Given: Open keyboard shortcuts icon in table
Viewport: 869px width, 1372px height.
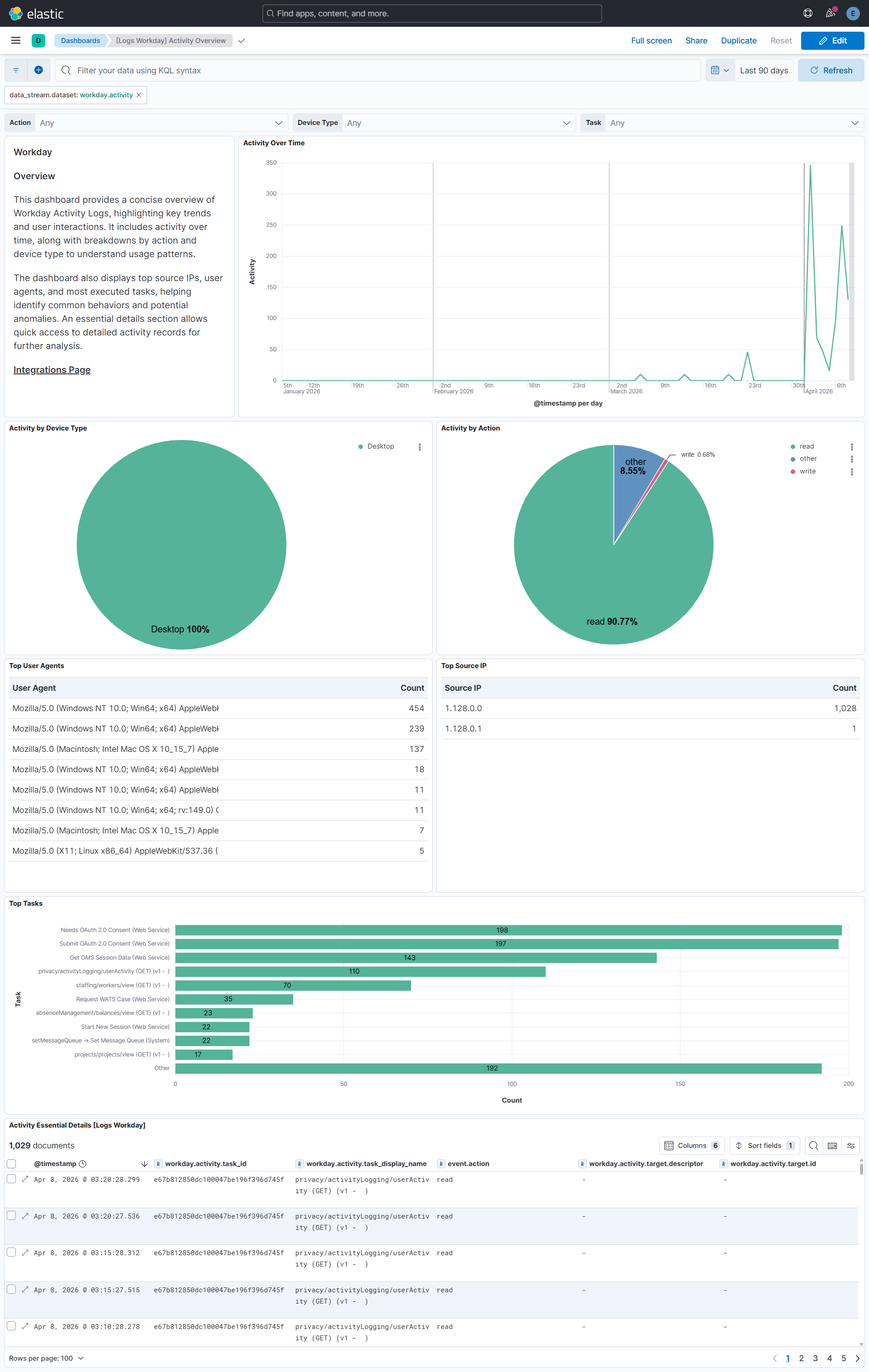Looking at the screenshot, I should [832, 1145].
